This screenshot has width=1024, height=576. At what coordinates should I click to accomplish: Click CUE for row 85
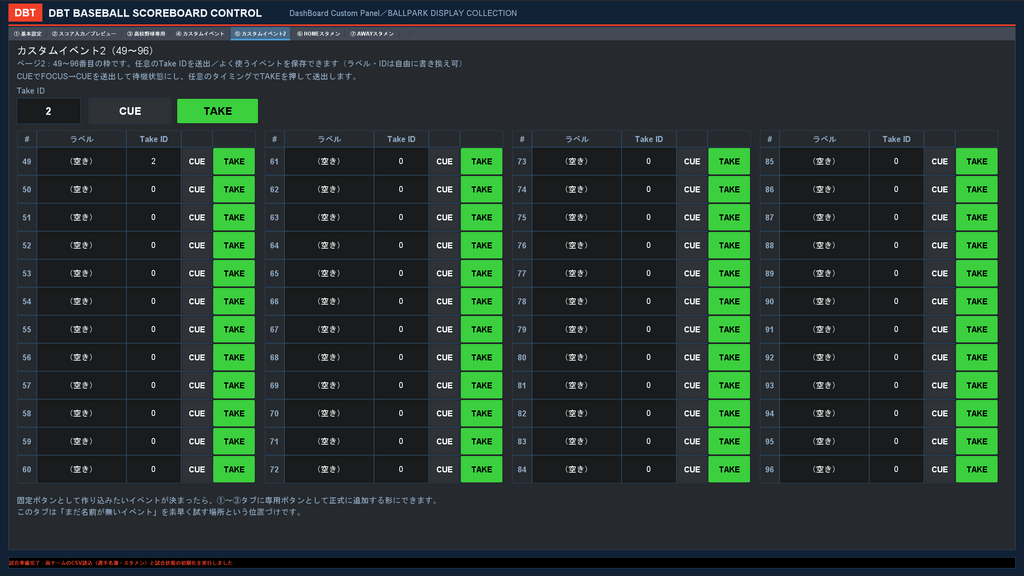(939, 161)
